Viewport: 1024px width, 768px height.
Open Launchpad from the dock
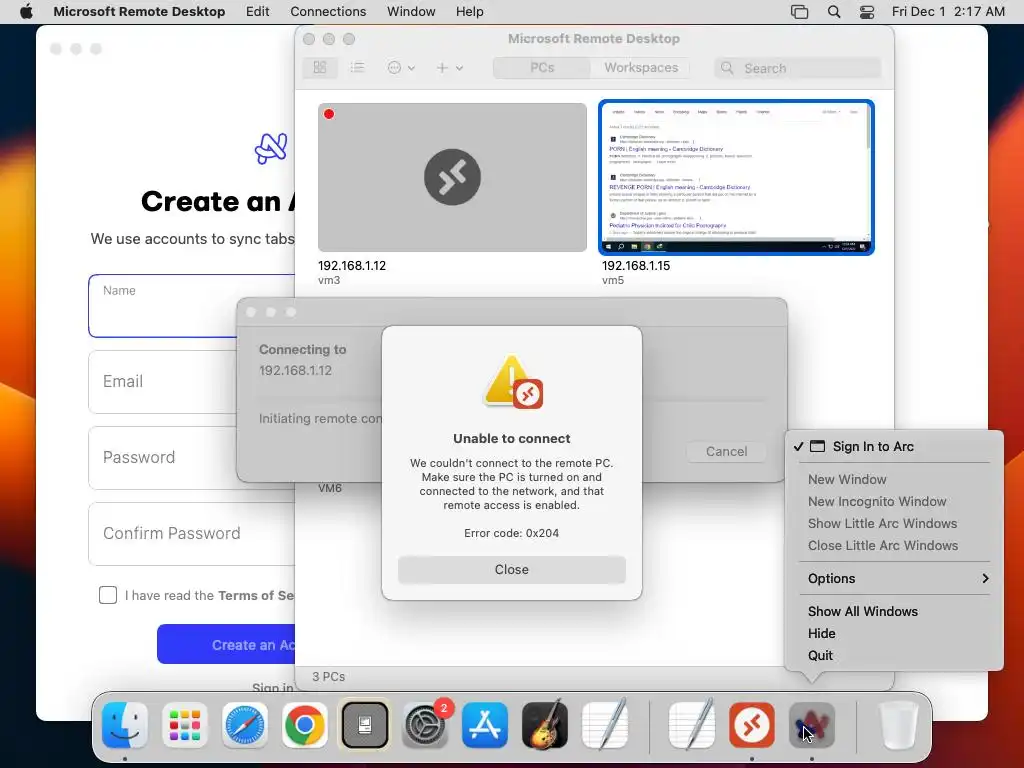(185, 725)
